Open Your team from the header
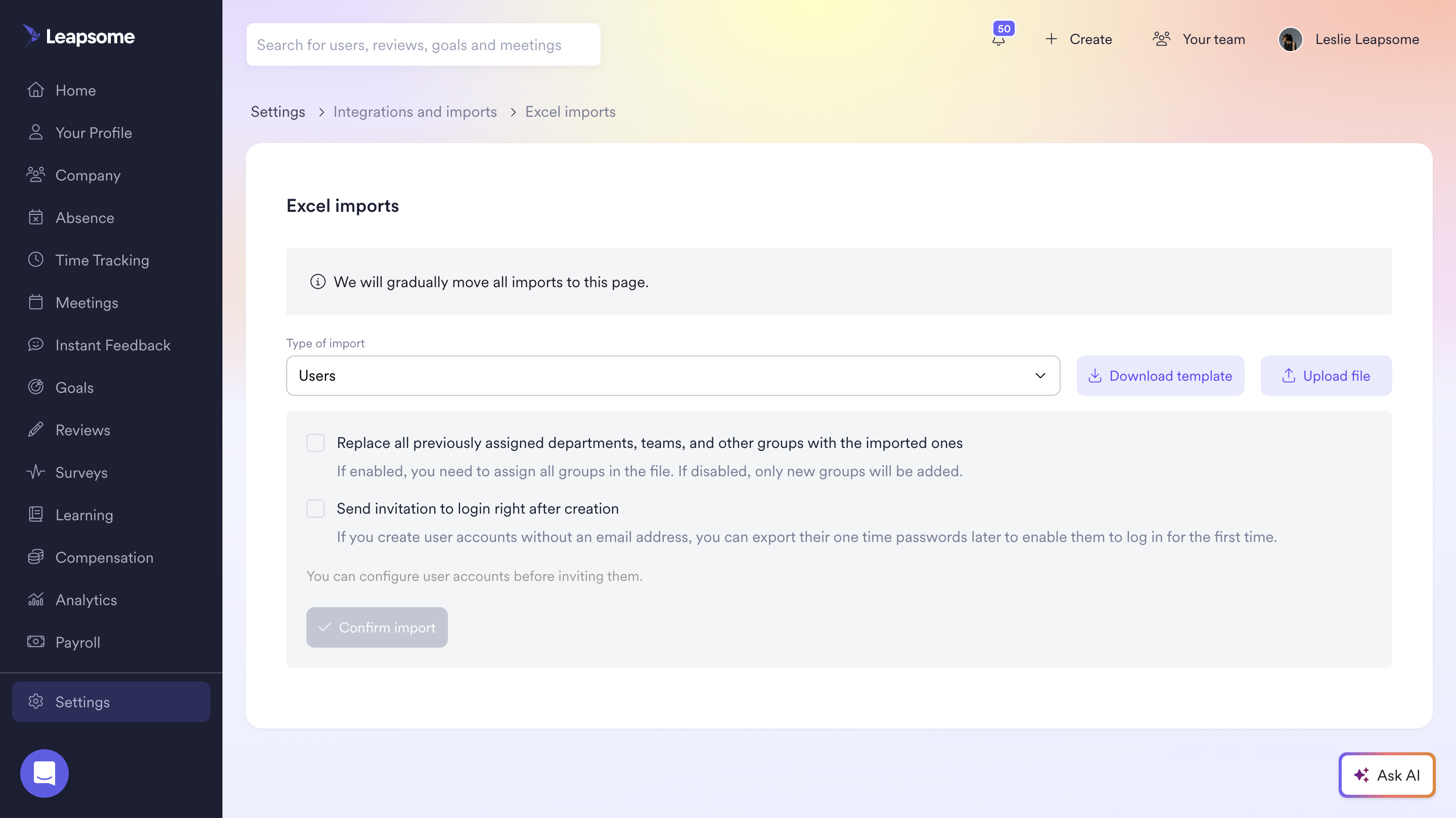Screen dimensions: 1456x818 [x=1199, y=38]
